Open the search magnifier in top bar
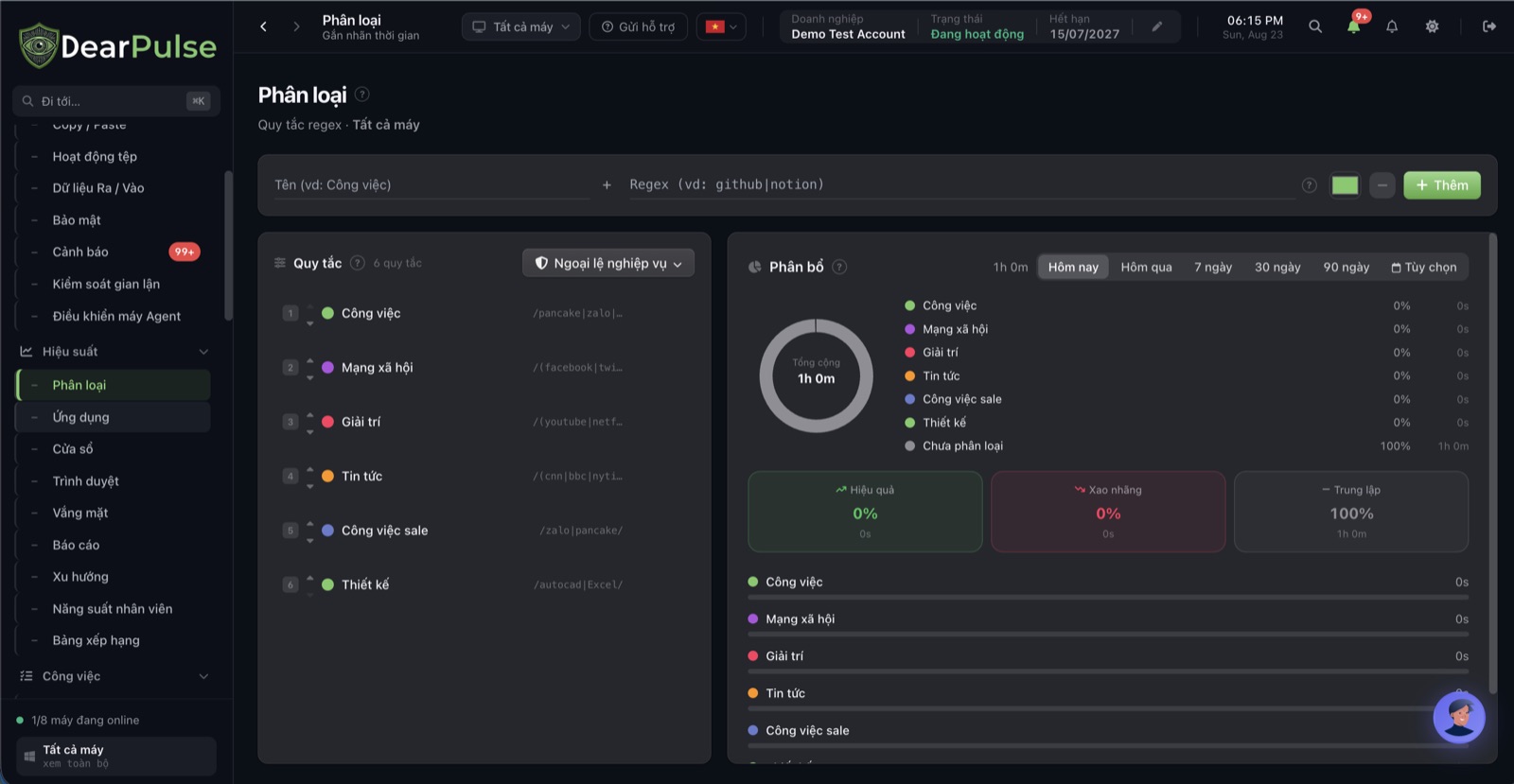The width and height of the screenshot is (1514, 784). [1315, 26]
